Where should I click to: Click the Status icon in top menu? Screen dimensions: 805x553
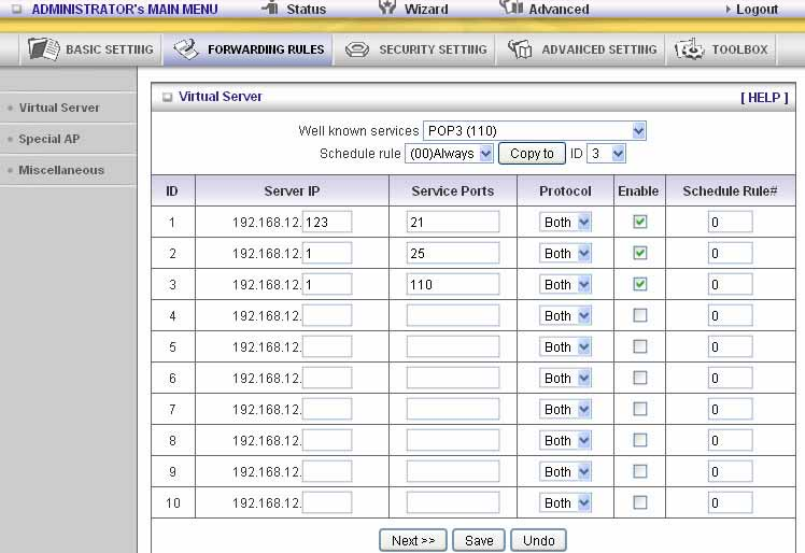[270, 7]
